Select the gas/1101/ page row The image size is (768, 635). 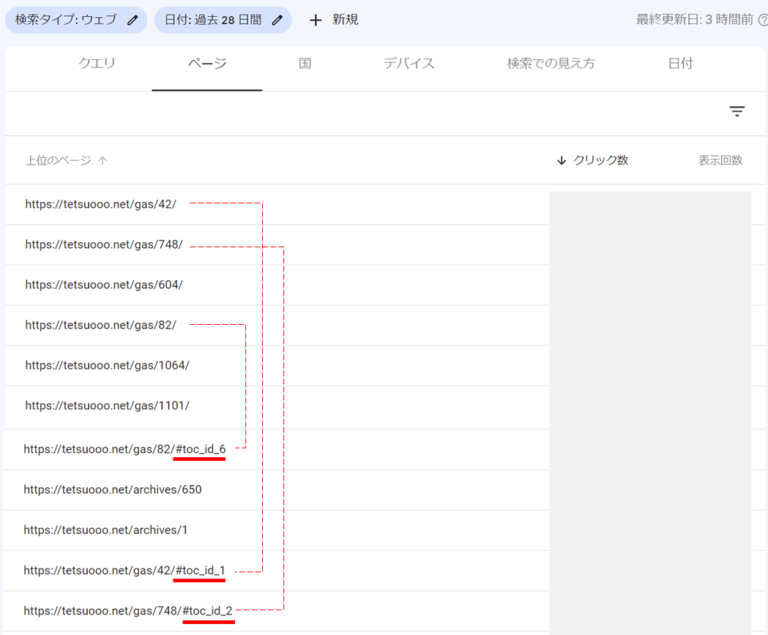(107, 405)
